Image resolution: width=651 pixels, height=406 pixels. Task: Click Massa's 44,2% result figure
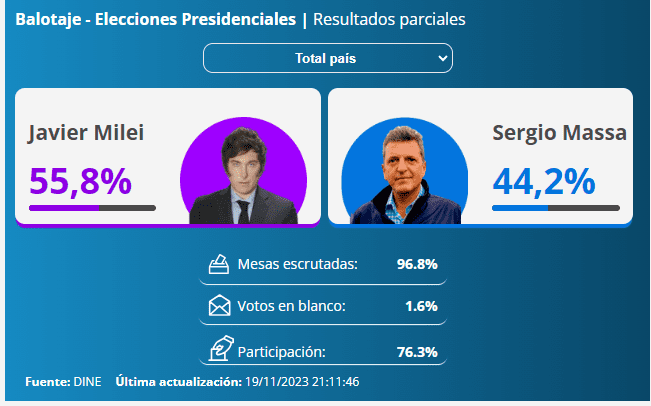coord(544,180)
